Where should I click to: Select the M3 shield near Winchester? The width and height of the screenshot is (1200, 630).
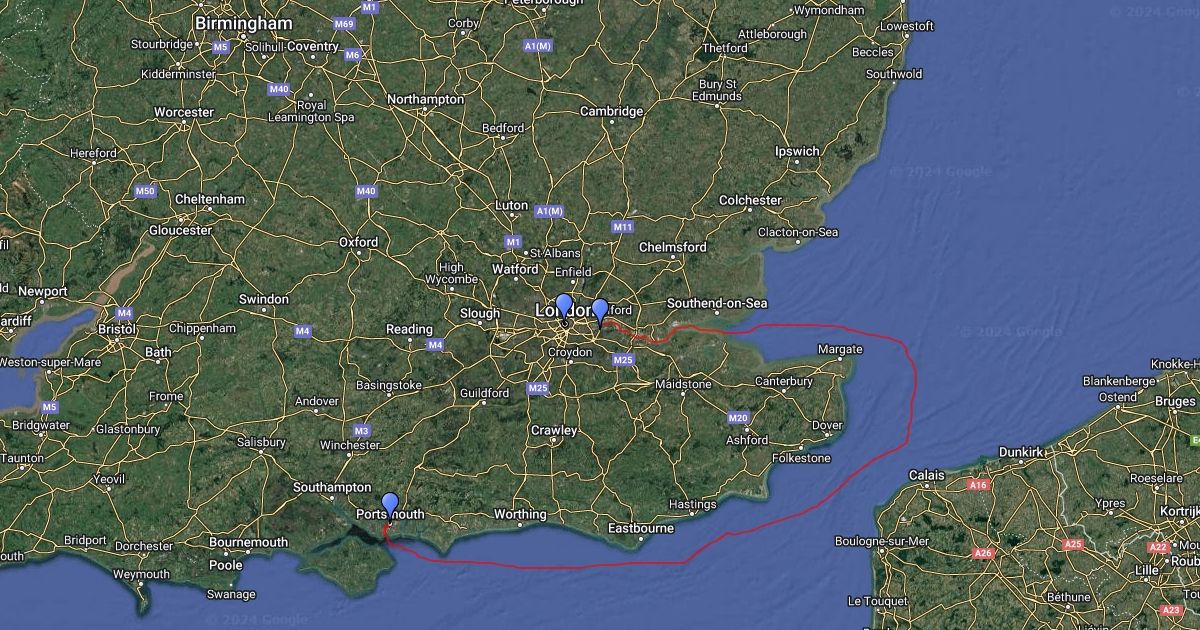click(362, 431)
